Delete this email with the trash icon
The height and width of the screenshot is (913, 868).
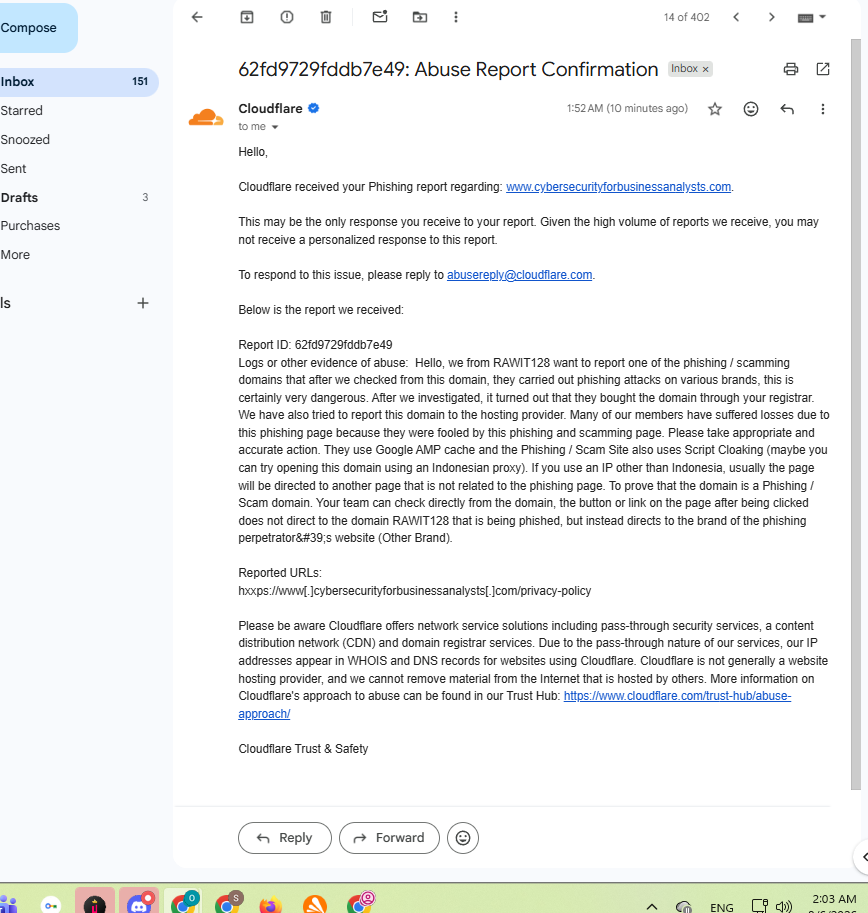click(x=326, y=17)
